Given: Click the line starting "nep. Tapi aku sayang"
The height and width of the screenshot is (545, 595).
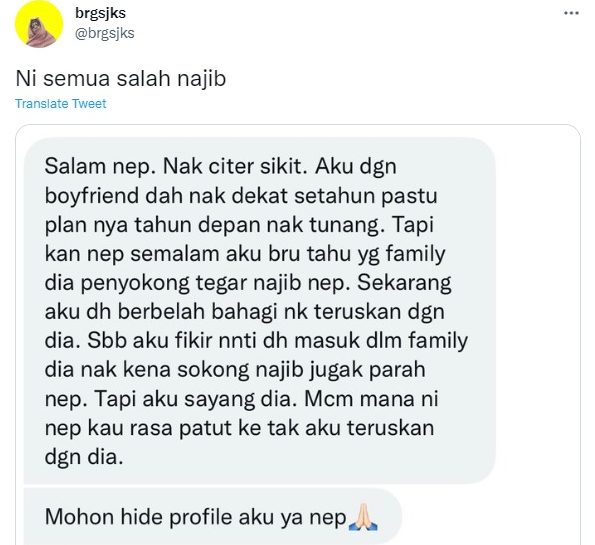Looking at the screenshot, I should (x=241, y=399).
